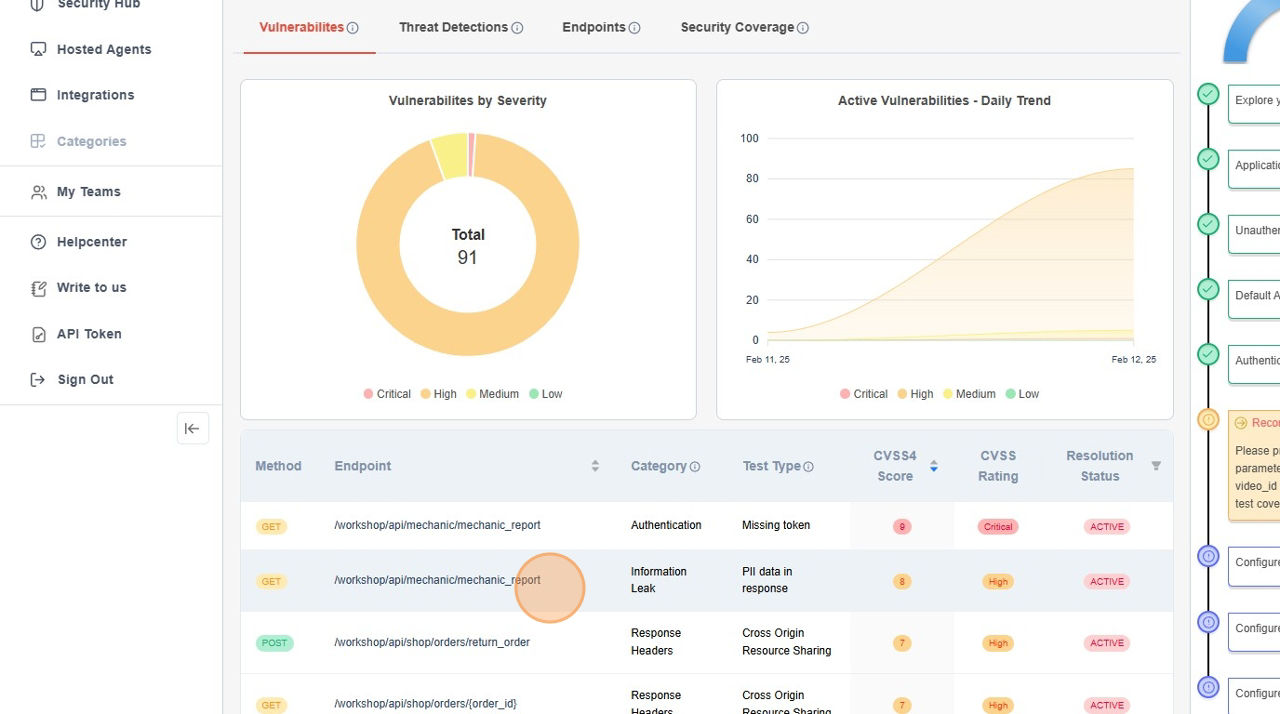Screen dimensions: 1280x714
Task: Open Resolution Status column filter
Action: [x=1156, y=466]
